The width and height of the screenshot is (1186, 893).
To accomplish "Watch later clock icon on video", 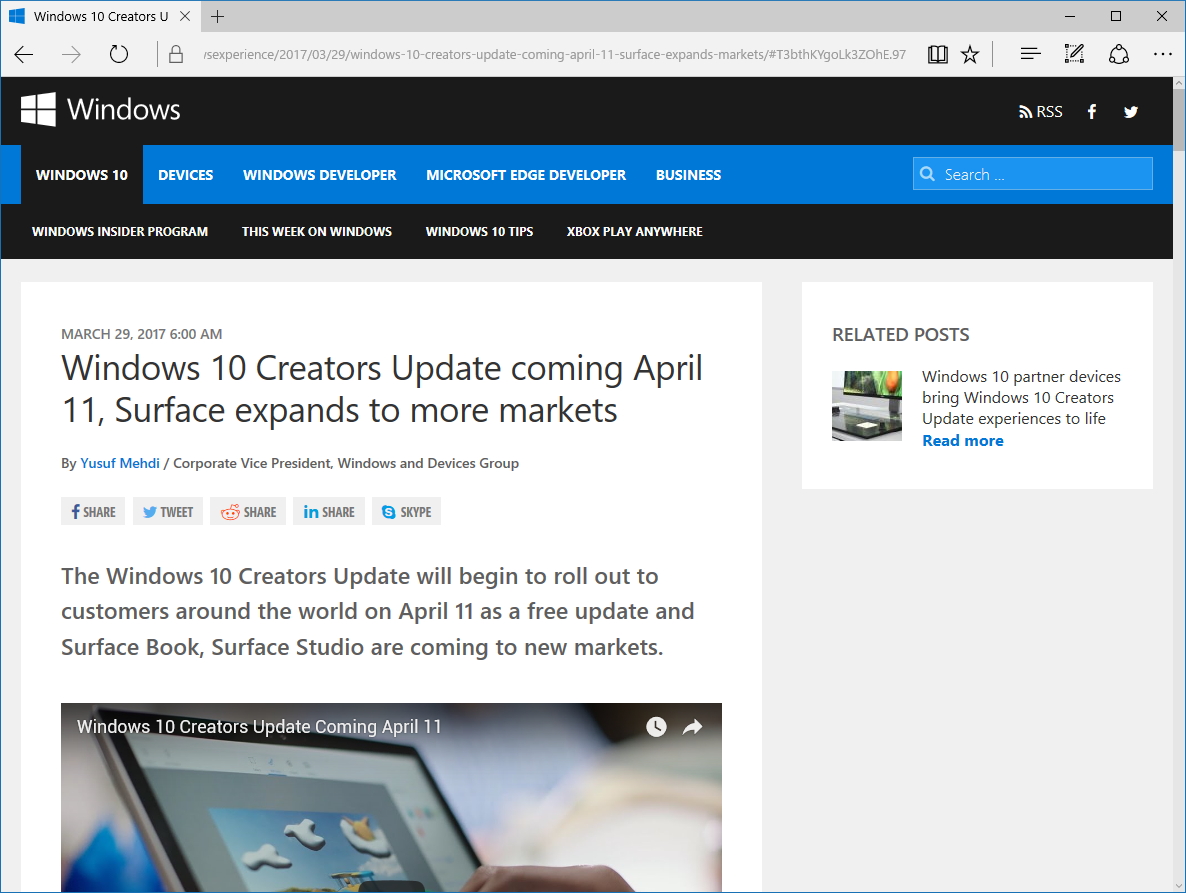I will 656,727.
